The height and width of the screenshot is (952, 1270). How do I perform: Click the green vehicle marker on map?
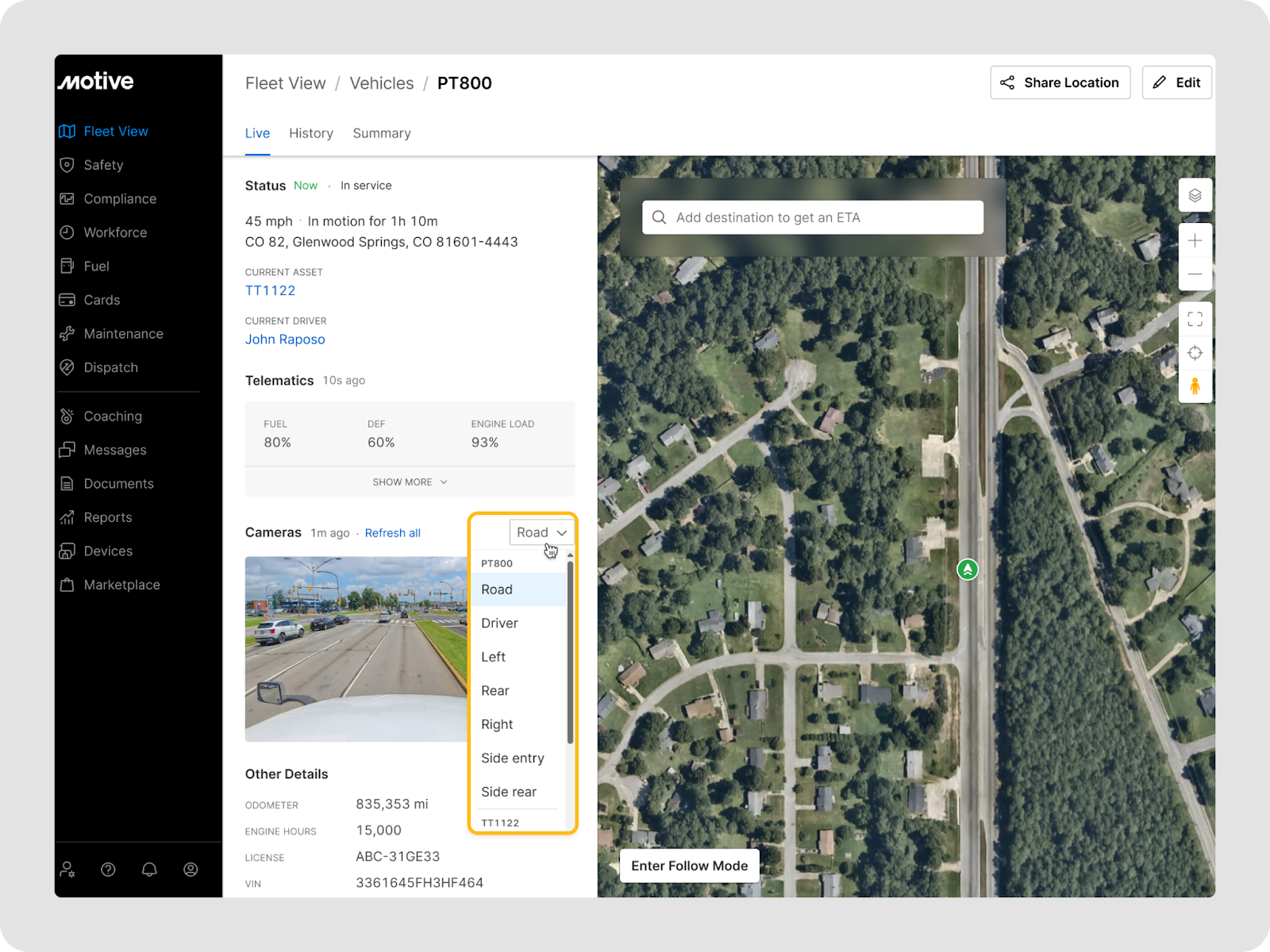click(967, 569)
